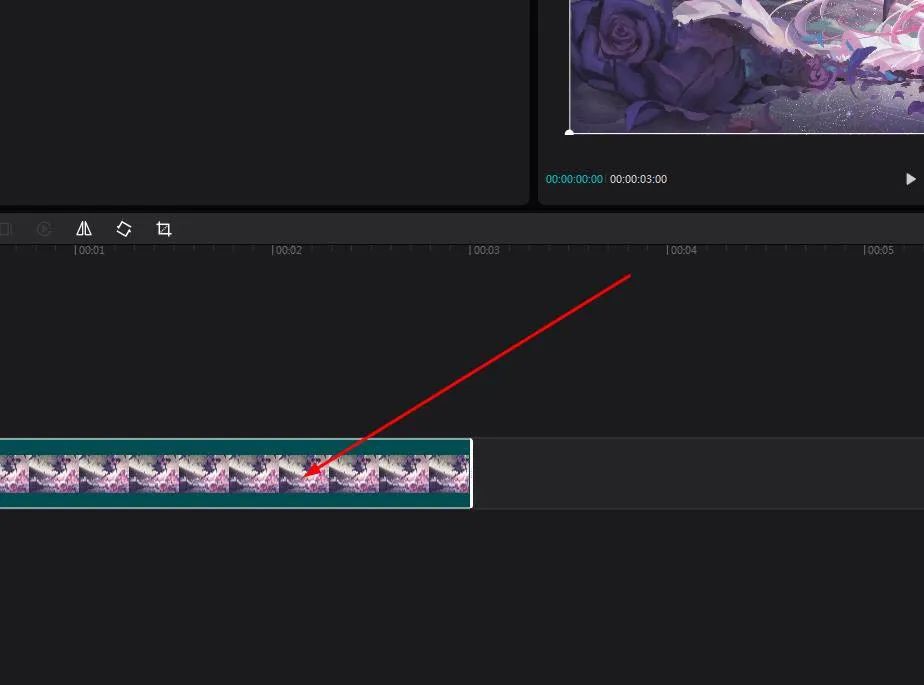Select the teal video clip on timeline

pyautogui.click(x=236, y=473)
